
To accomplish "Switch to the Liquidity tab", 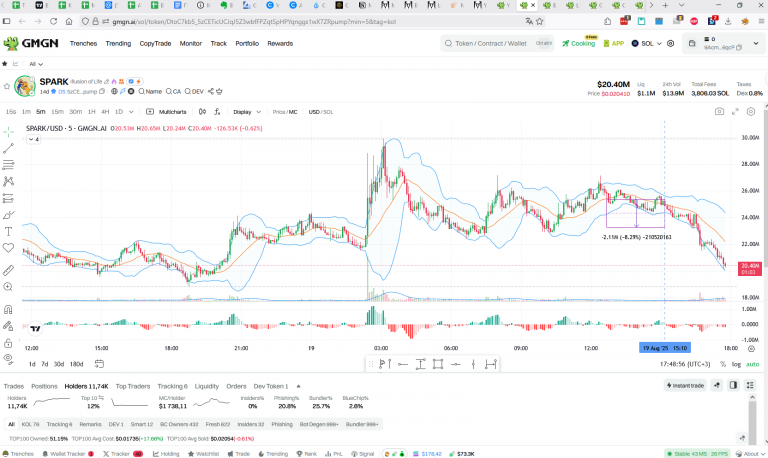I will [x=207, y=386].
